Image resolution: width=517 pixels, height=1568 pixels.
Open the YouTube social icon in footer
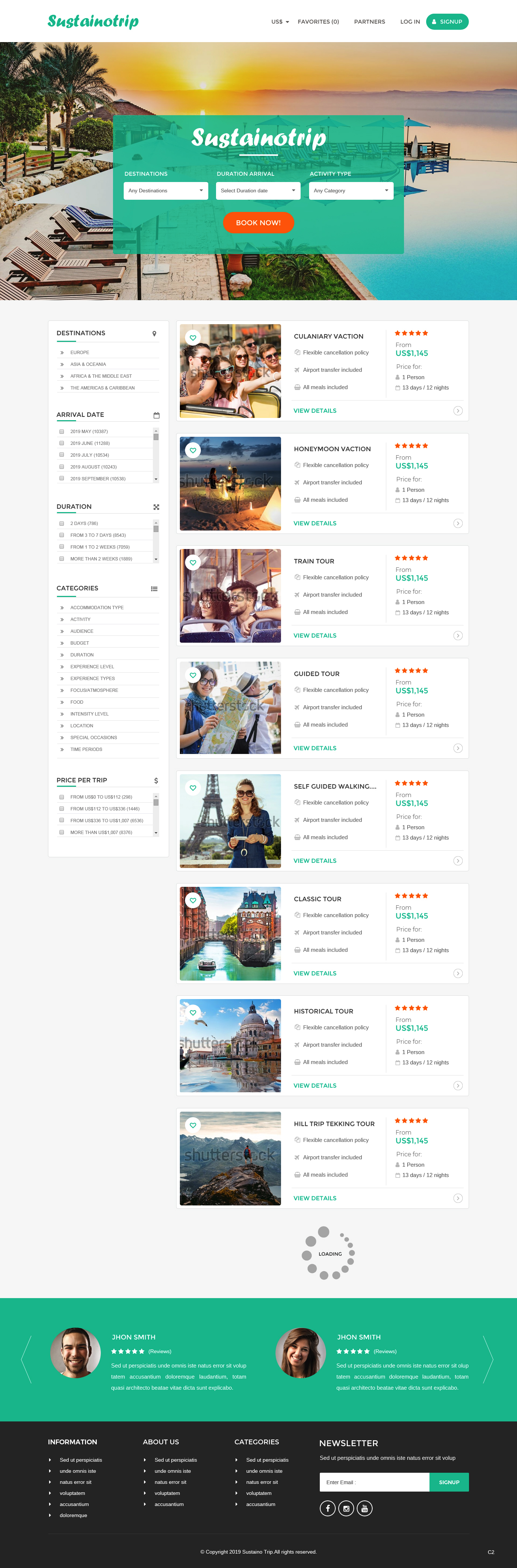[x=364, y=1508]
